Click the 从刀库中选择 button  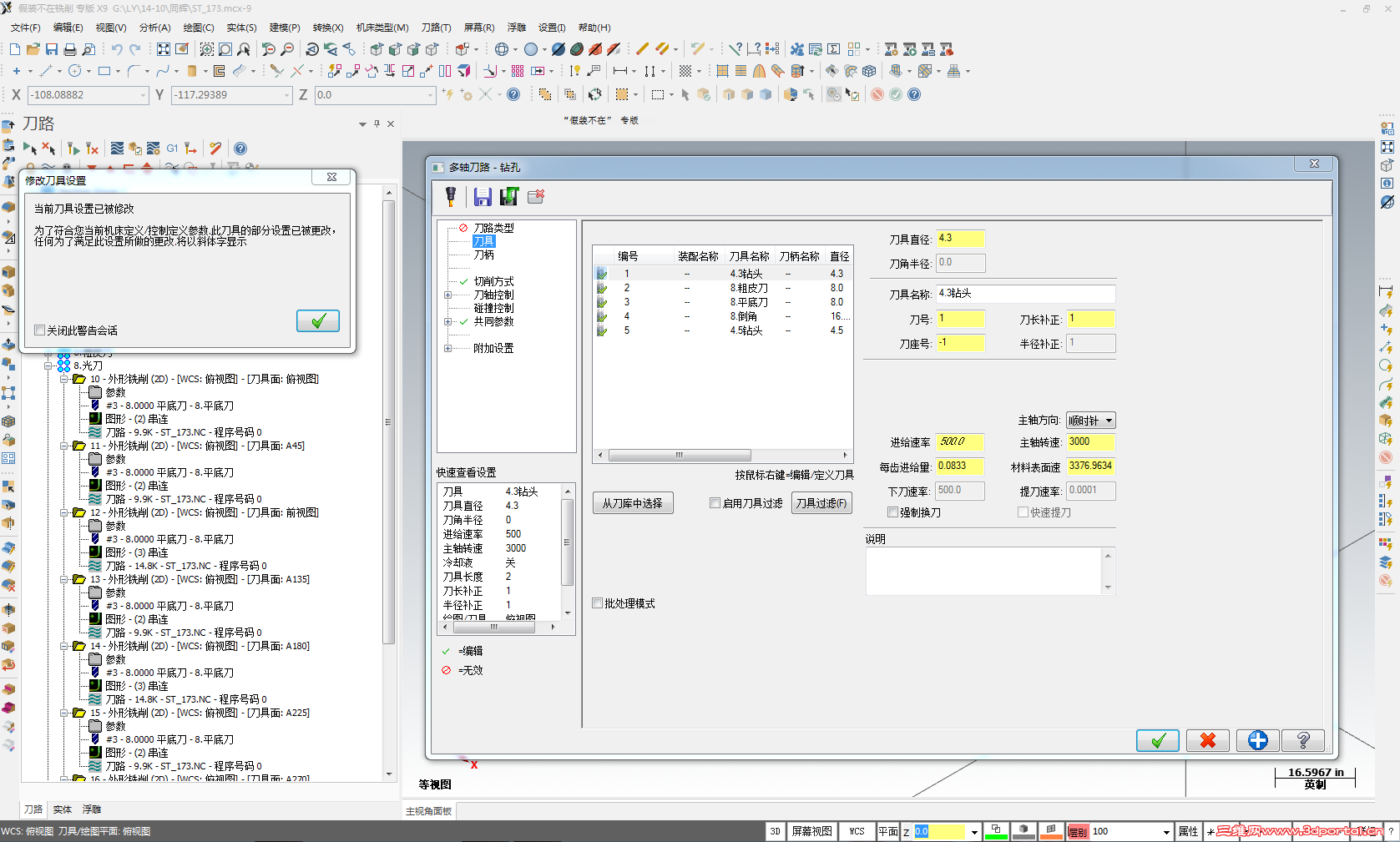point(633,503)
